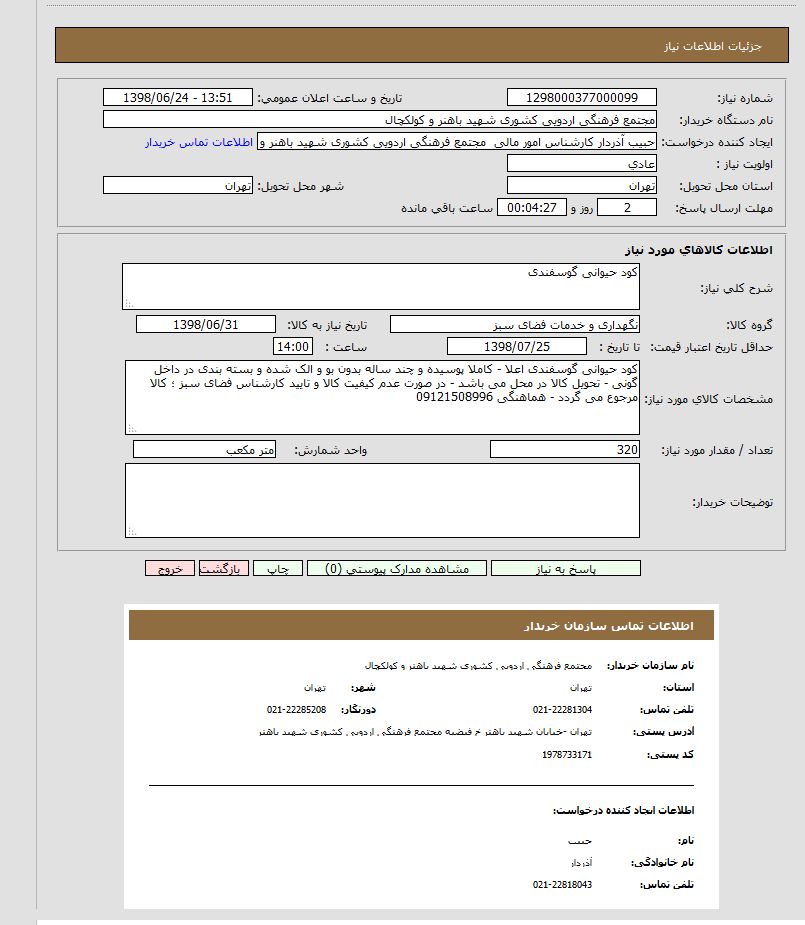The image size is (805, 925).
Task: Click the quantity field showing 320
Action: coord(565,450)
